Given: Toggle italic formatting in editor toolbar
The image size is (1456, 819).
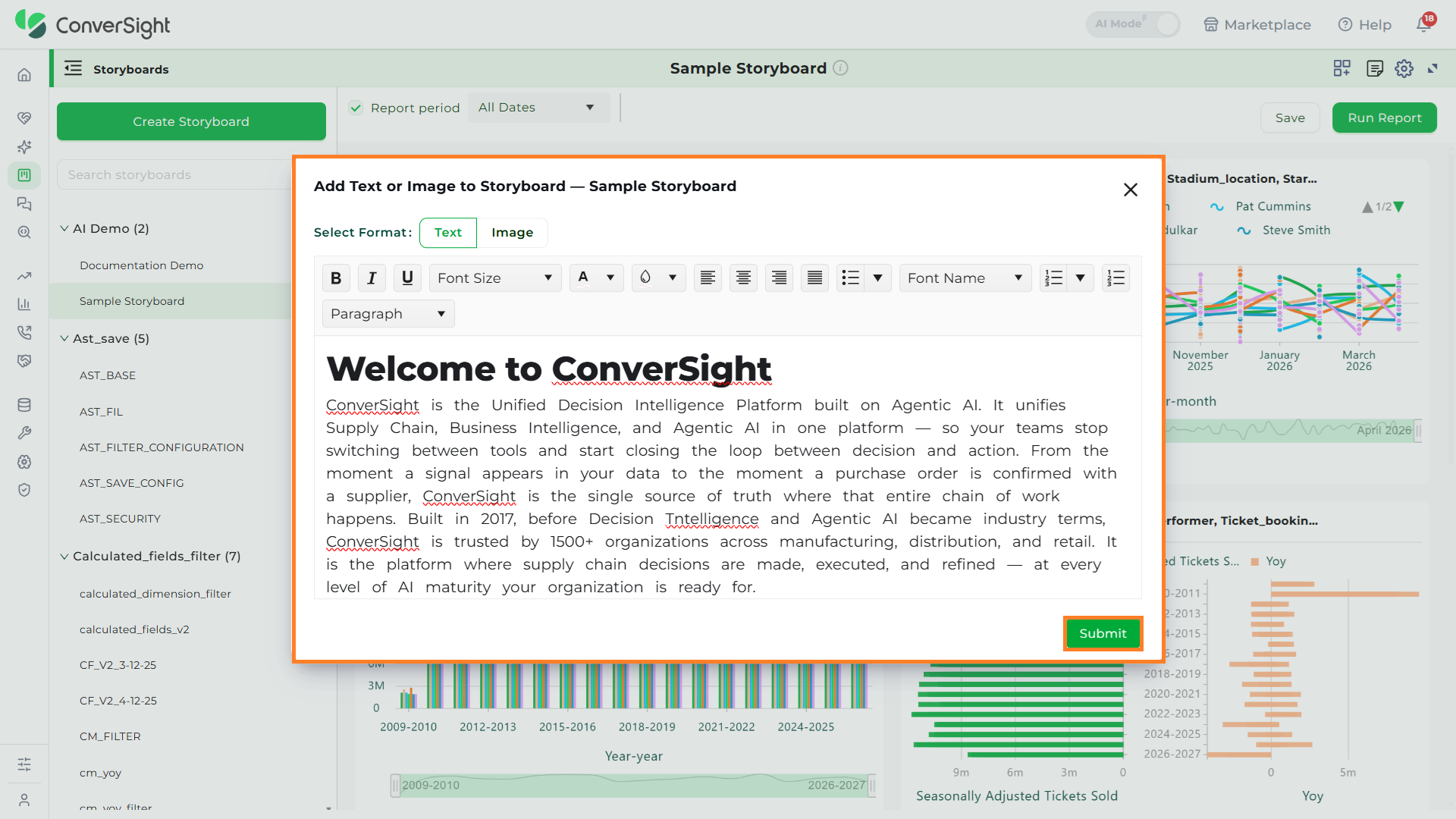Looking at the screenshot, I should [x=372, y=278].
